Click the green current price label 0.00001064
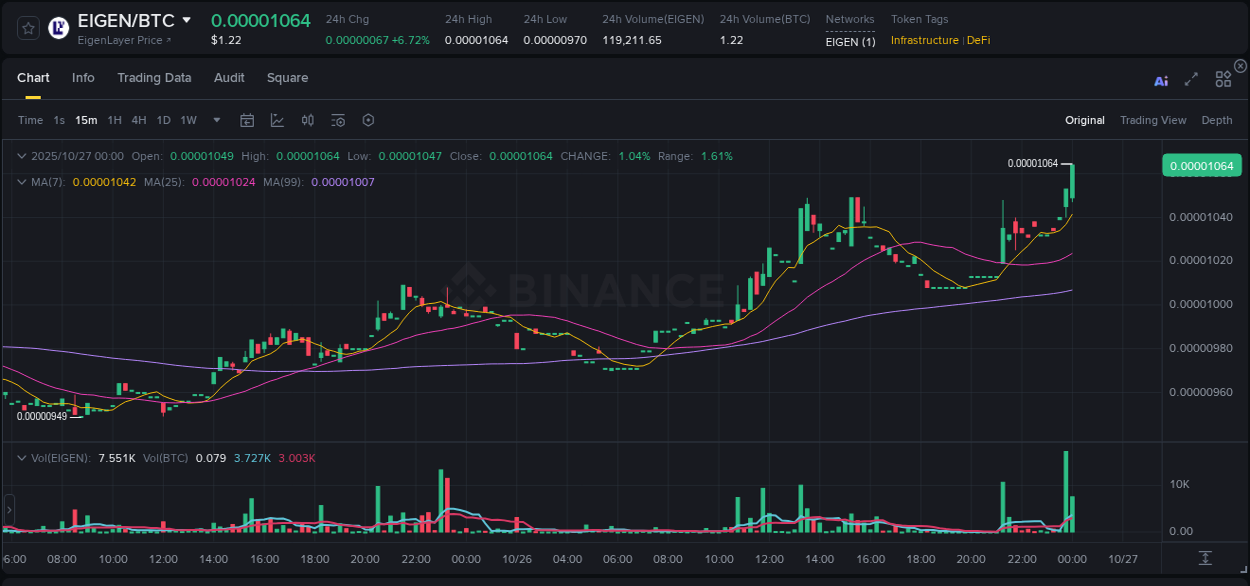 pyautogui.click(x=1201, y=165)
